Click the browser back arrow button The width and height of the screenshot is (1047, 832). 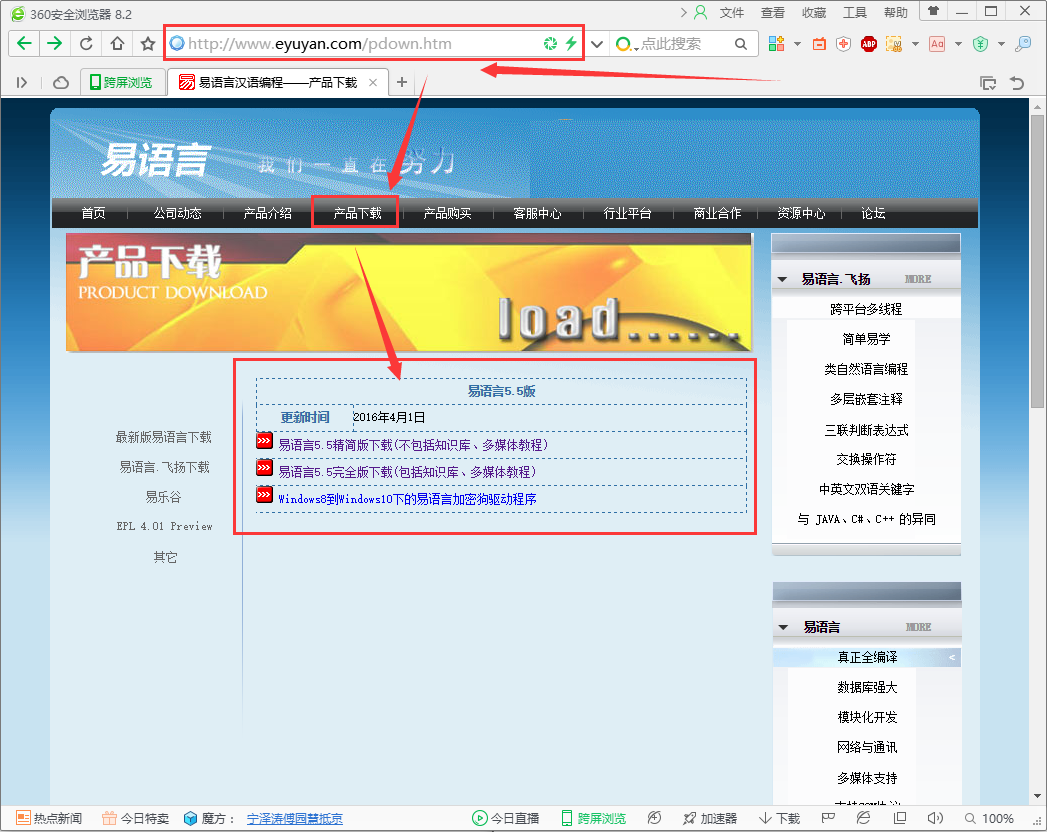24,44
